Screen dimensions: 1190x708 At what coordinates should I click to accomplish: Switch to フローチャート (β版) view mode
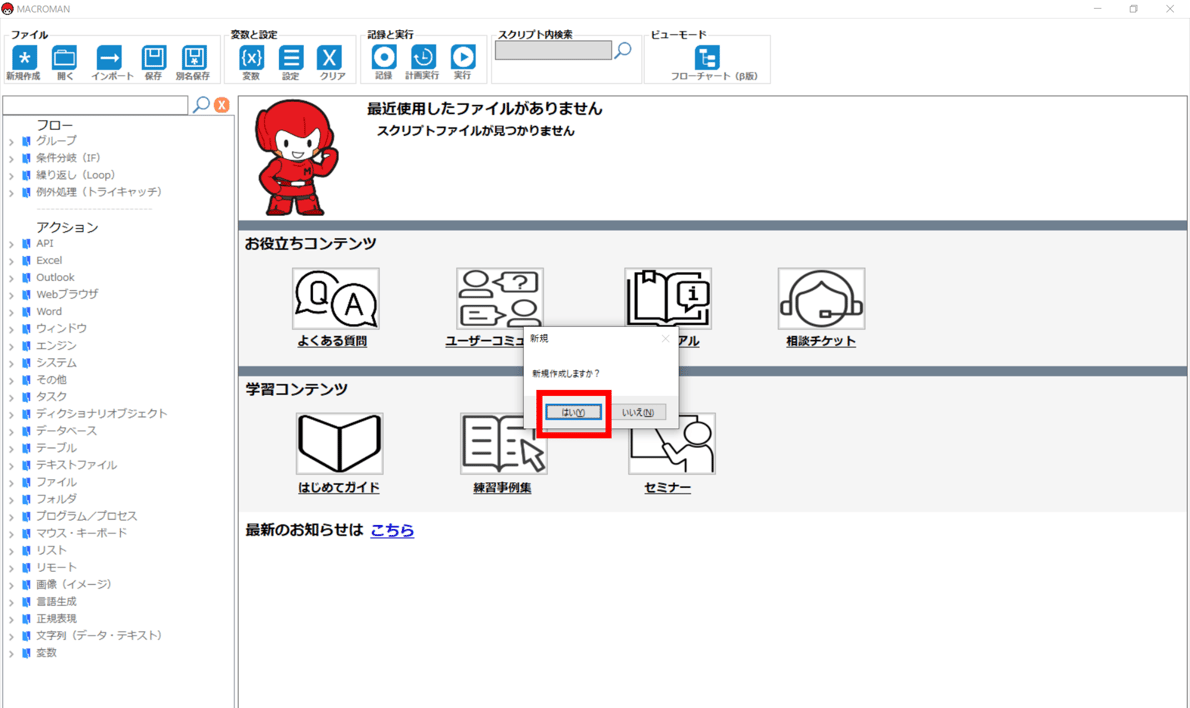[707, 58]
